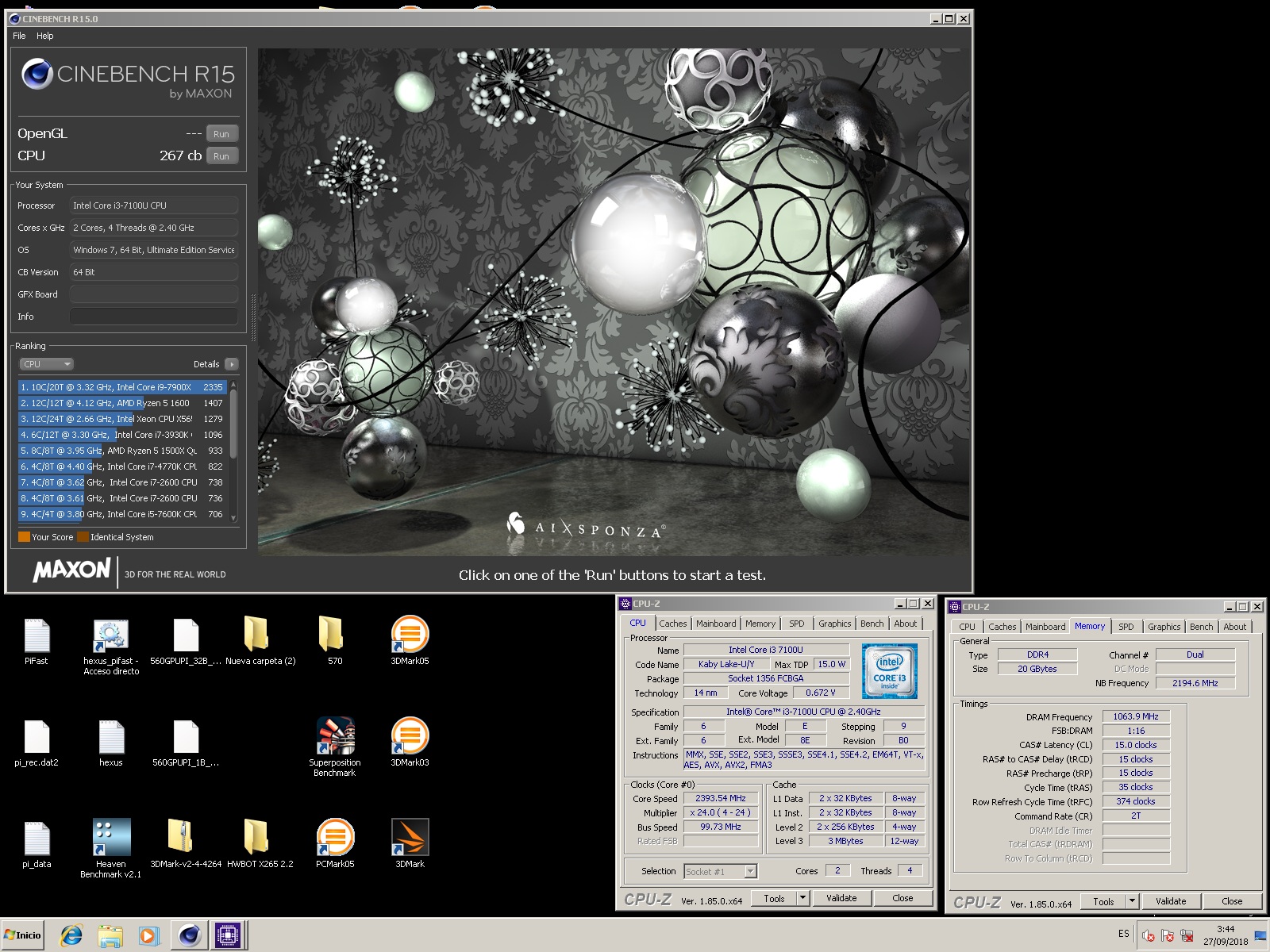Image resolution: width=1270 pixels, height=952 pixels.
Task: Switch to CPU-Z via taskbar icon
Action: 228,935
